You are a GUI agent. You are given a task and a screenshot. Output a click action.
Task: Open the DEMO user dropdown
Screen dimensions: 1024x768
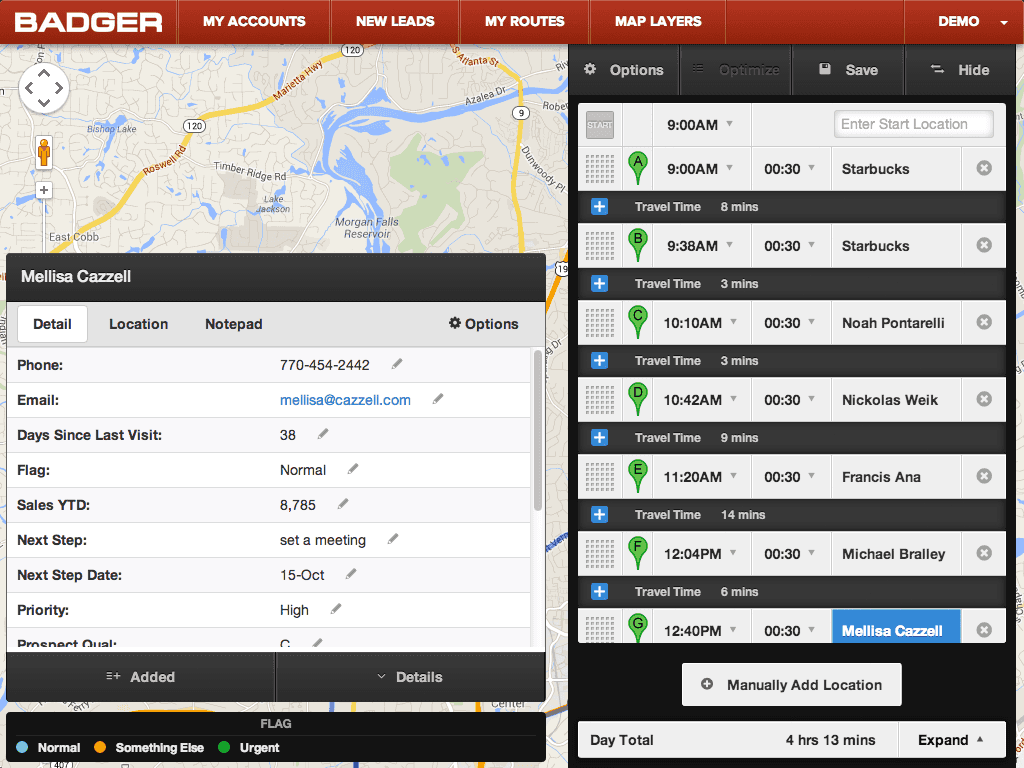964,22
